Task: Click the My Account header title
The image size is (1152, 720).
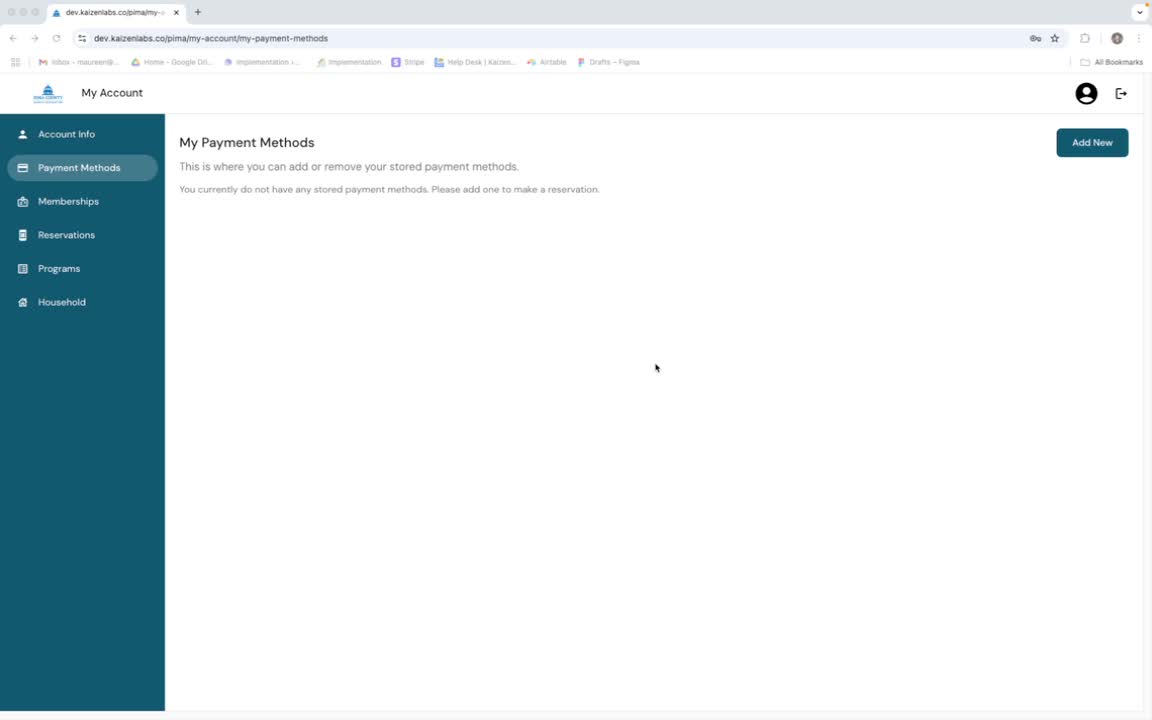Action: point(112,93)
